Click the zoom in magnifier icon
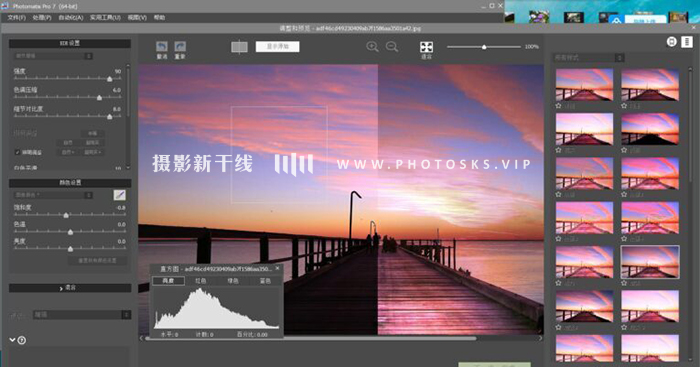 (372, 46)
